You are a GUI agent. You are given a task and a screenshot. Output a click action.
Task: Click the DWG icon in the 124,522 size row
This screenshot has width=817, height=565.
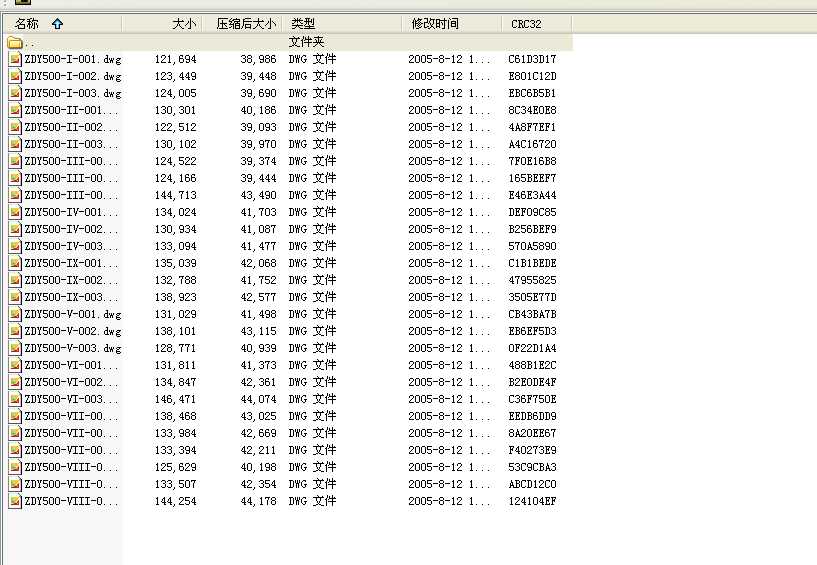(x=15, y=162)
